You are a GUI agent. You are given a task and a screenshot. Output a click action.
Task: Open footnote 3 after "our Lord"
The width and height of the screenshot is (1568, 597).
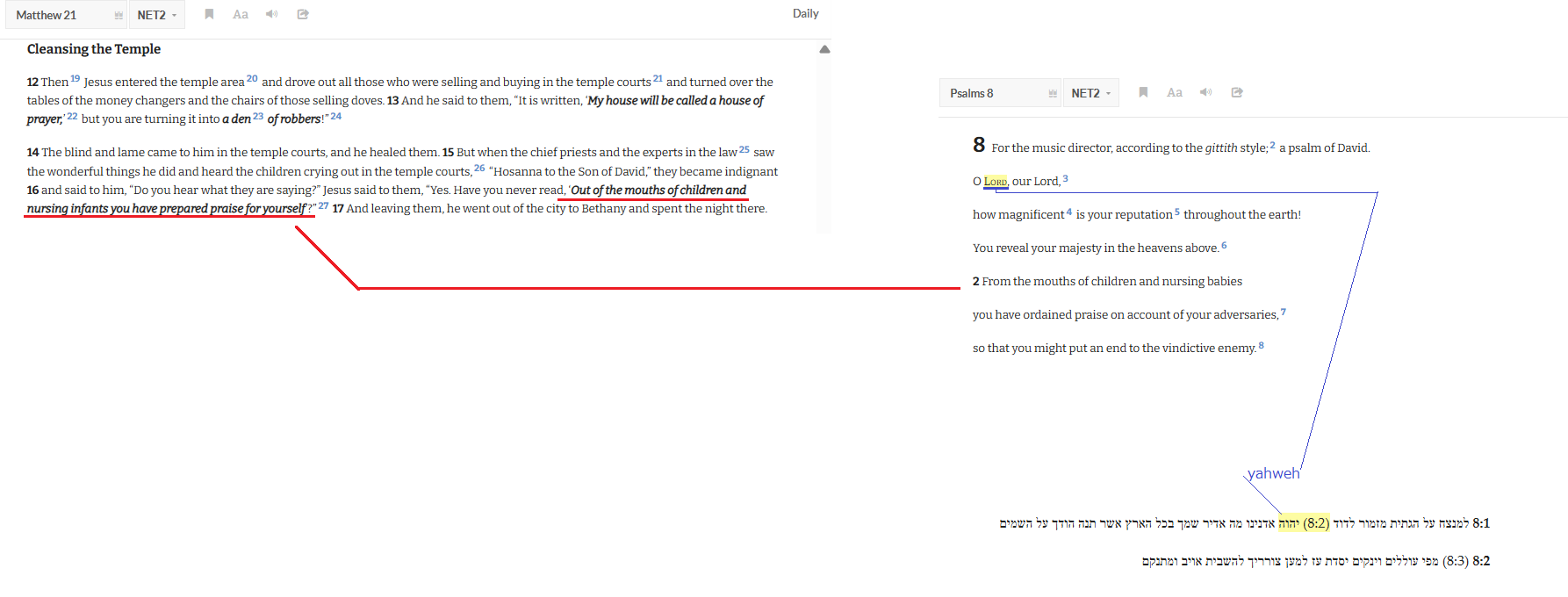(x=1065, y=178)
